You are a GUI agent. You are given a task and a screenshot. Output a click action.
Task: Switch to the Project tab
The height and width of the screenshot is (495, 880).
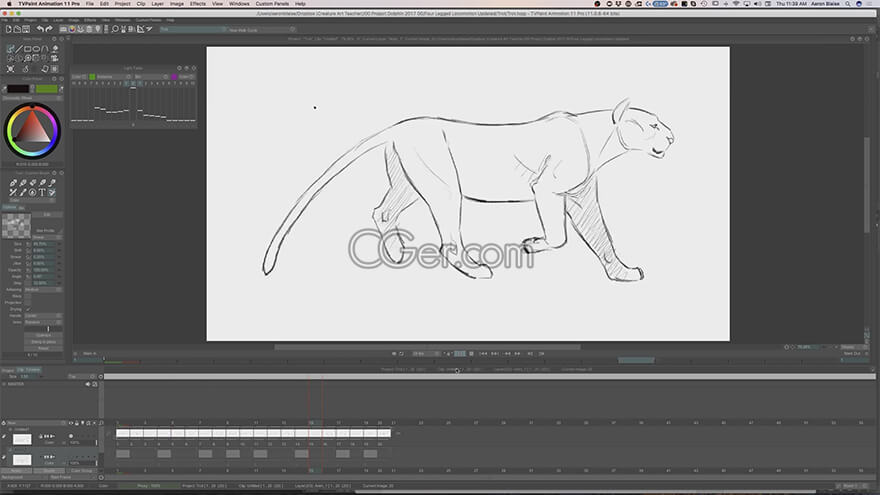click(x=8, y=370)
